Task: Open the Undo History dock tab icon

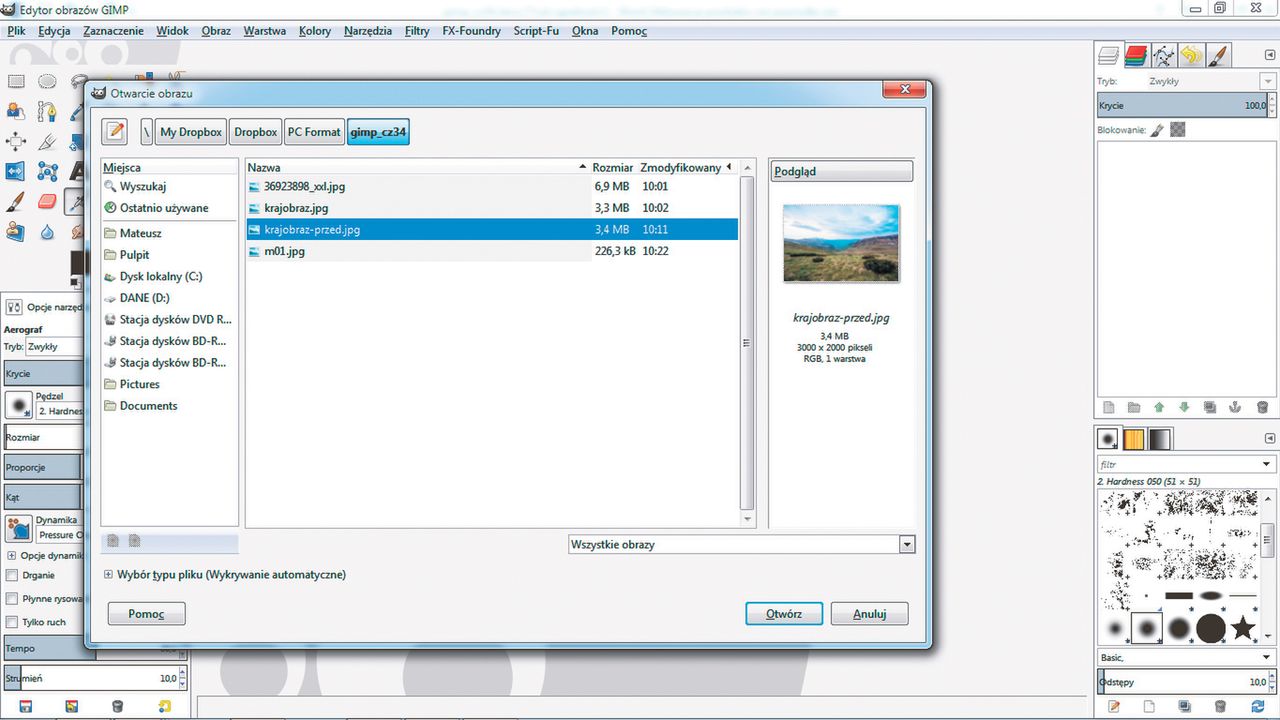Action: 1190,55
